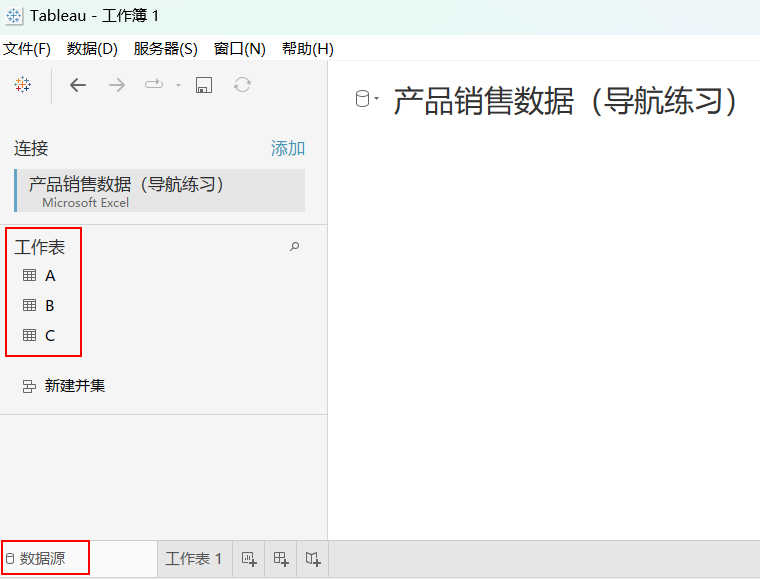Open the data source cylinder dropdown by the title
Screen dimensions: 760x579
tap(367, 99)
